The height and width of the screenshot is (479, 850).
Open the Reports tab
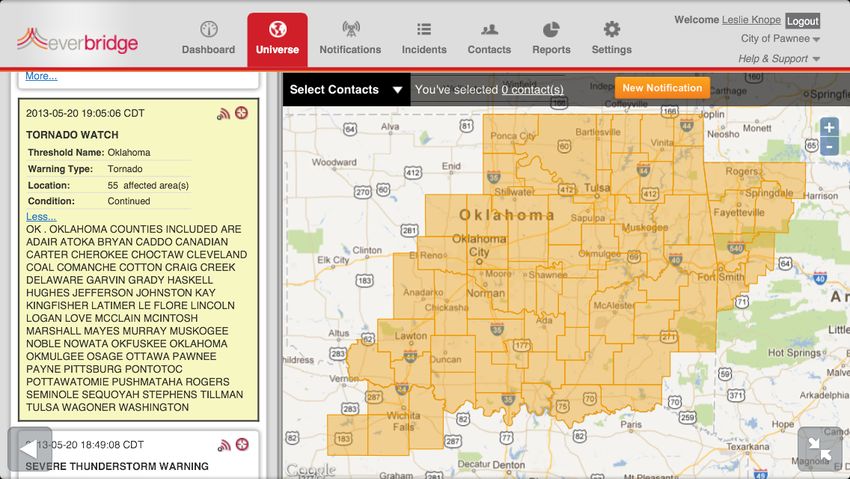tap(551, 38)
